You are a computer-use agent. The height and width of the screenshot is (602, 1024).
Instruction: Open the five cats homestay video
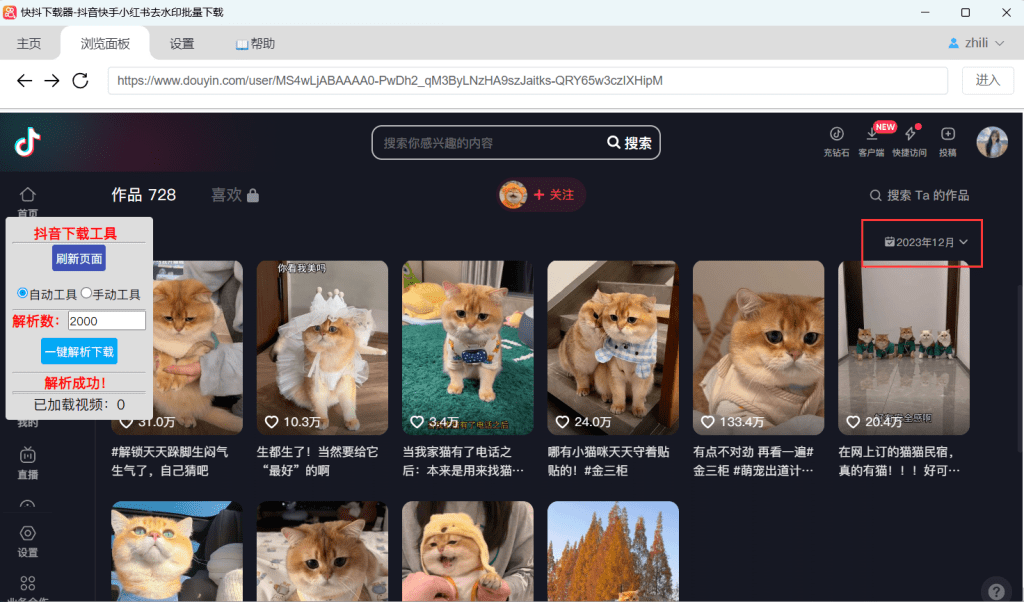pyautogui.click(x=904, y=347)
